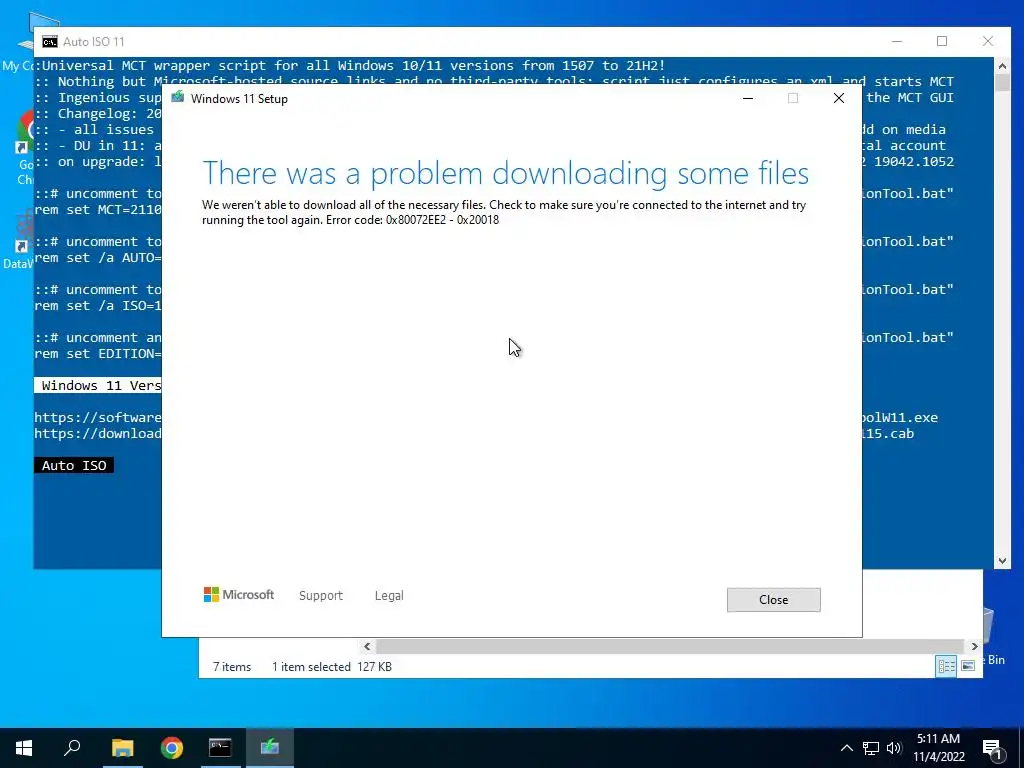Click '7 items' in Explorer status bar

click(x=232, y=667)
